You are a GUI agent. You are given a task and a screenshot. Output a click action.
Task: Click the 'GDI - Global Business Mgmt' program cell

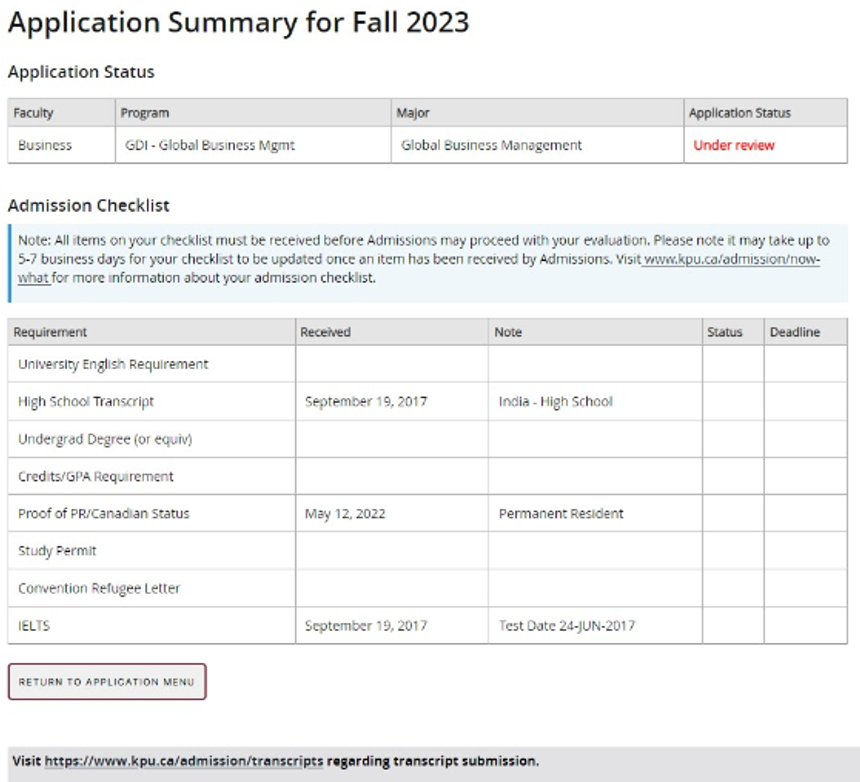(210, 145)
